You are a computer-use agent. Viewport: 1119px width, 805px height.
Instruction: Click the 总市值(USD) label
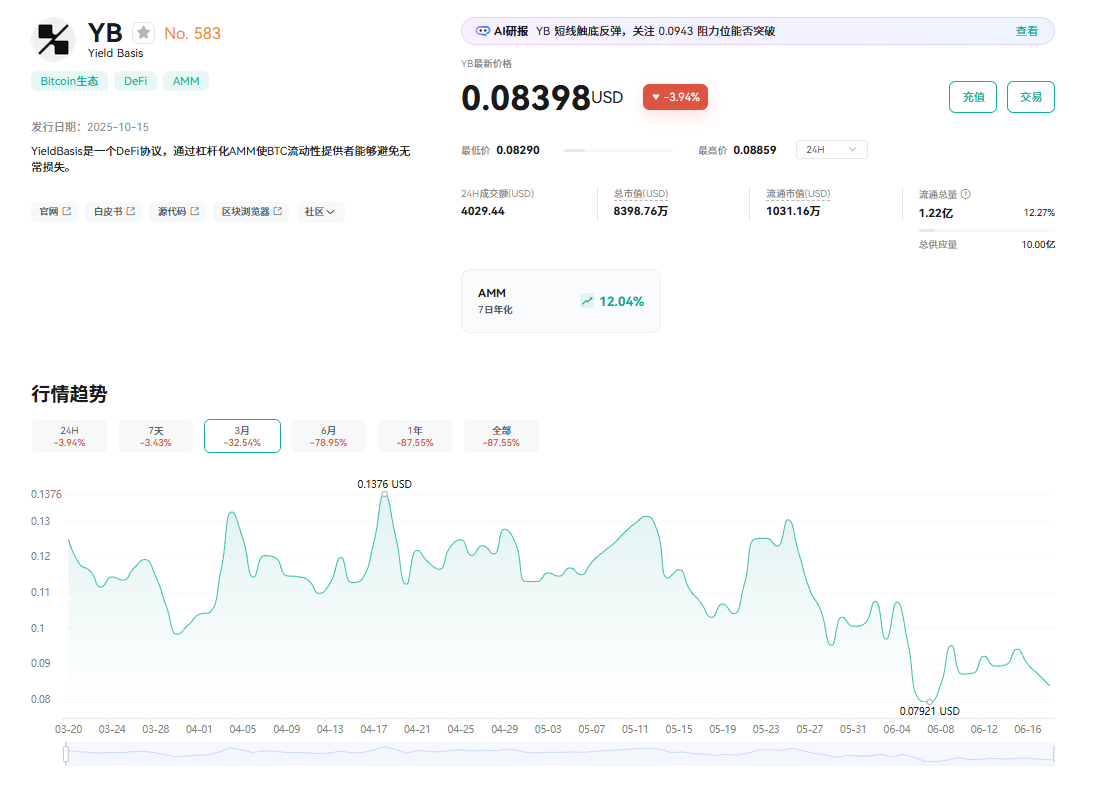641,194
